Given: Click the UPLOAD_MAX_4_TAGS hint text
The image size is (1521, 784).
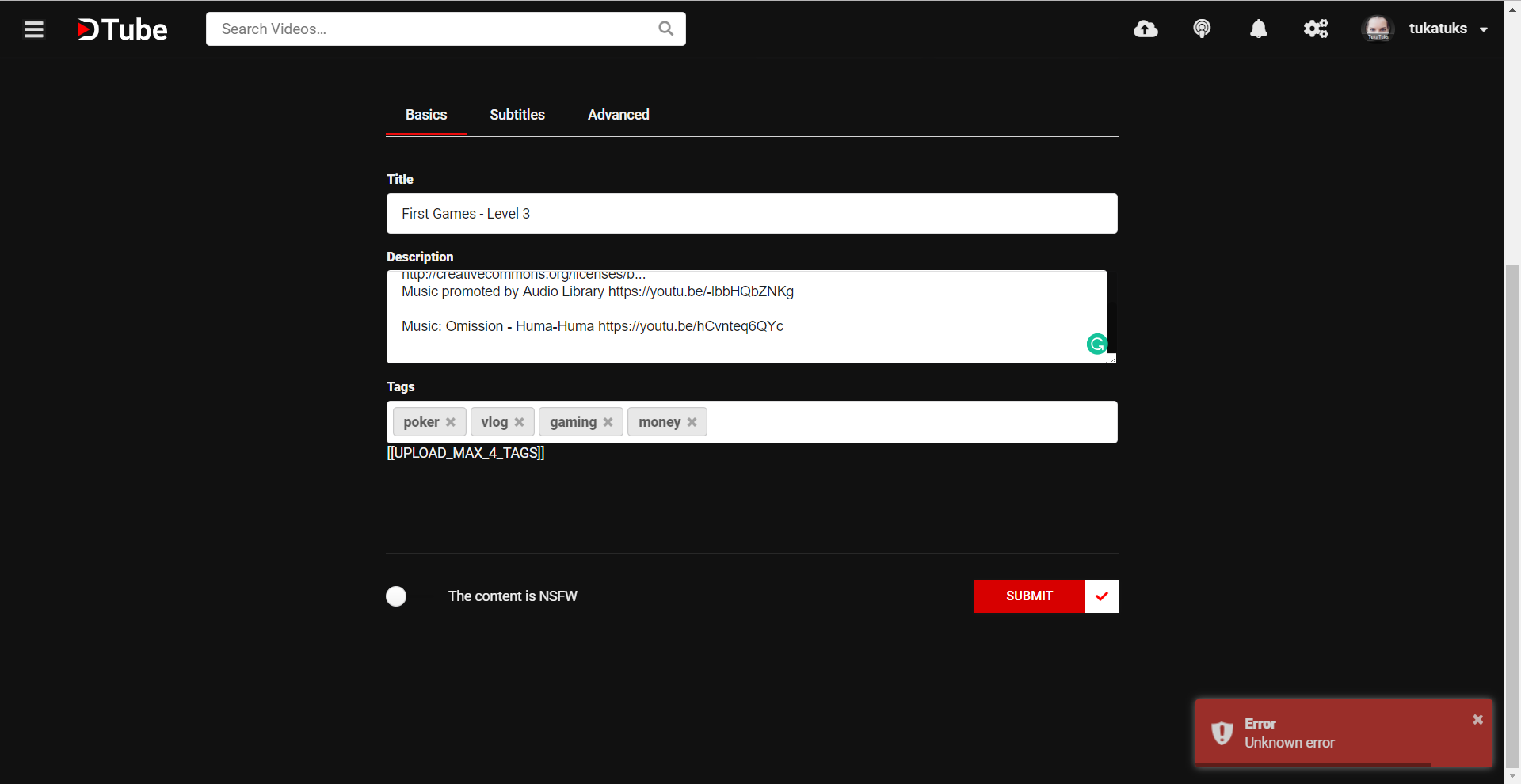Looking at the screenshot, I should (466, 453).
